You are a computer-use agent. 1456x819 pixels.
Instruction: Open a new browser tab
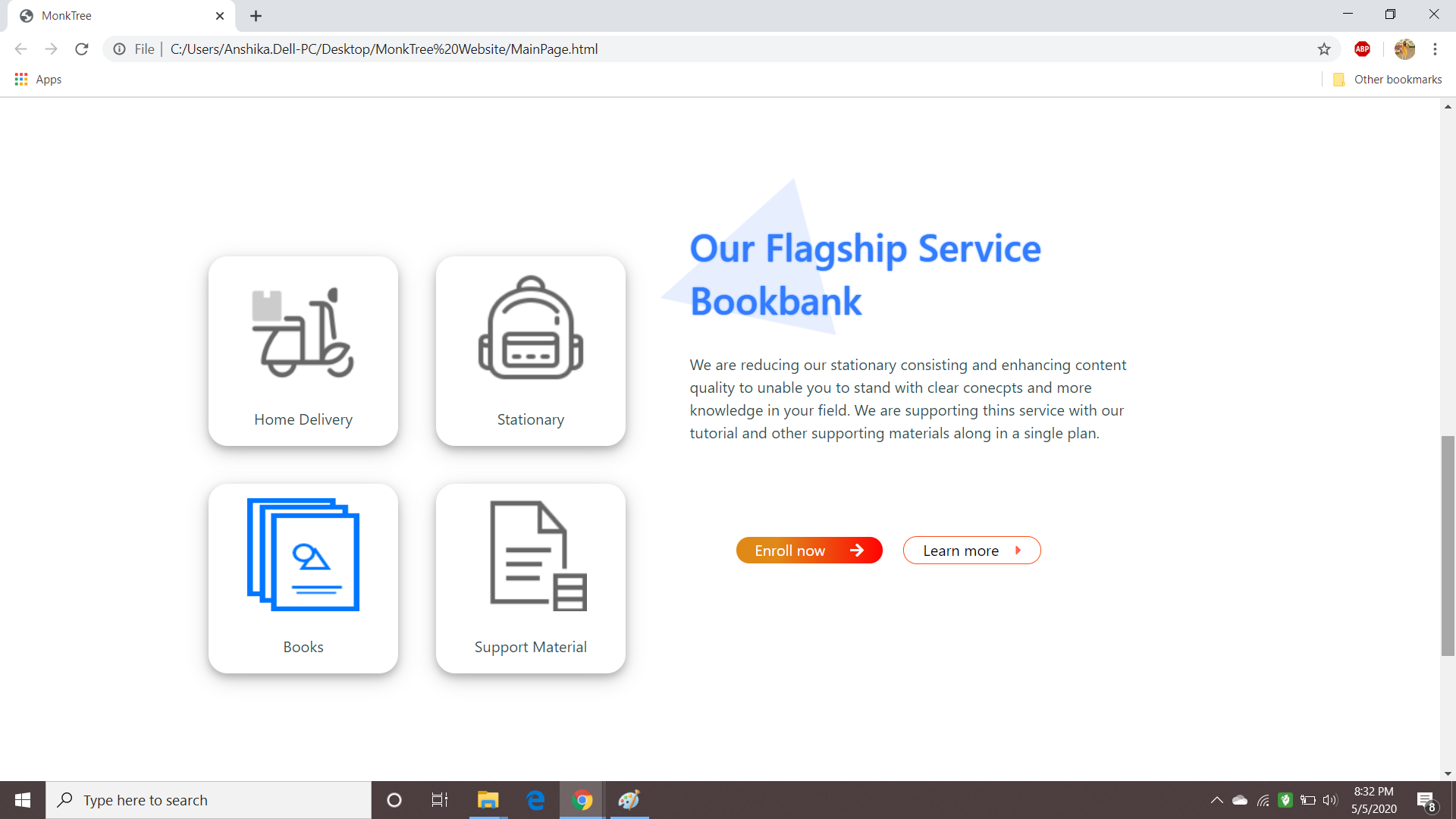pyautogui.click(x=256, y=15)
